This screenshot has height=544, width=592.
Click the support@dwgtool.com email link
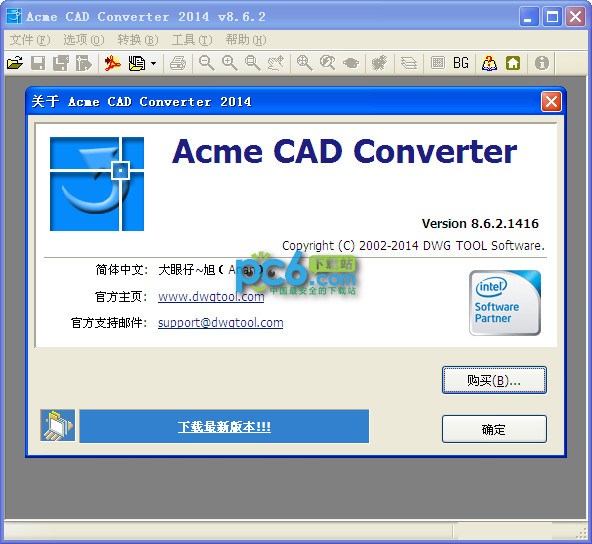[x=220, y=323]
